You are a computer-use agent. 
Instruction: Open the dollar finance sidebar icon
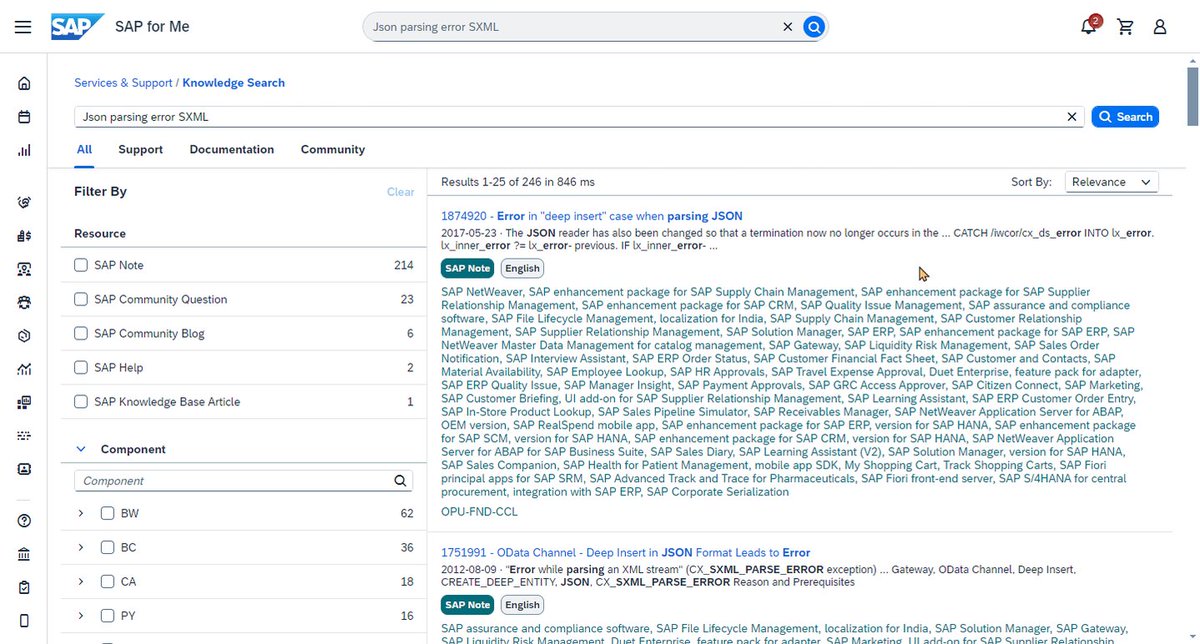tap(24, 236)
